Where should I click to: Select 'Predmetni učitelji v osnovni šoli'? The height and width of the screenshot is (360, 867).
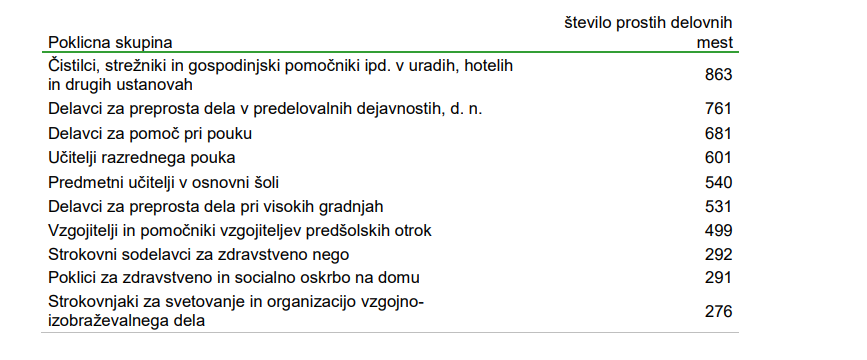164,182
